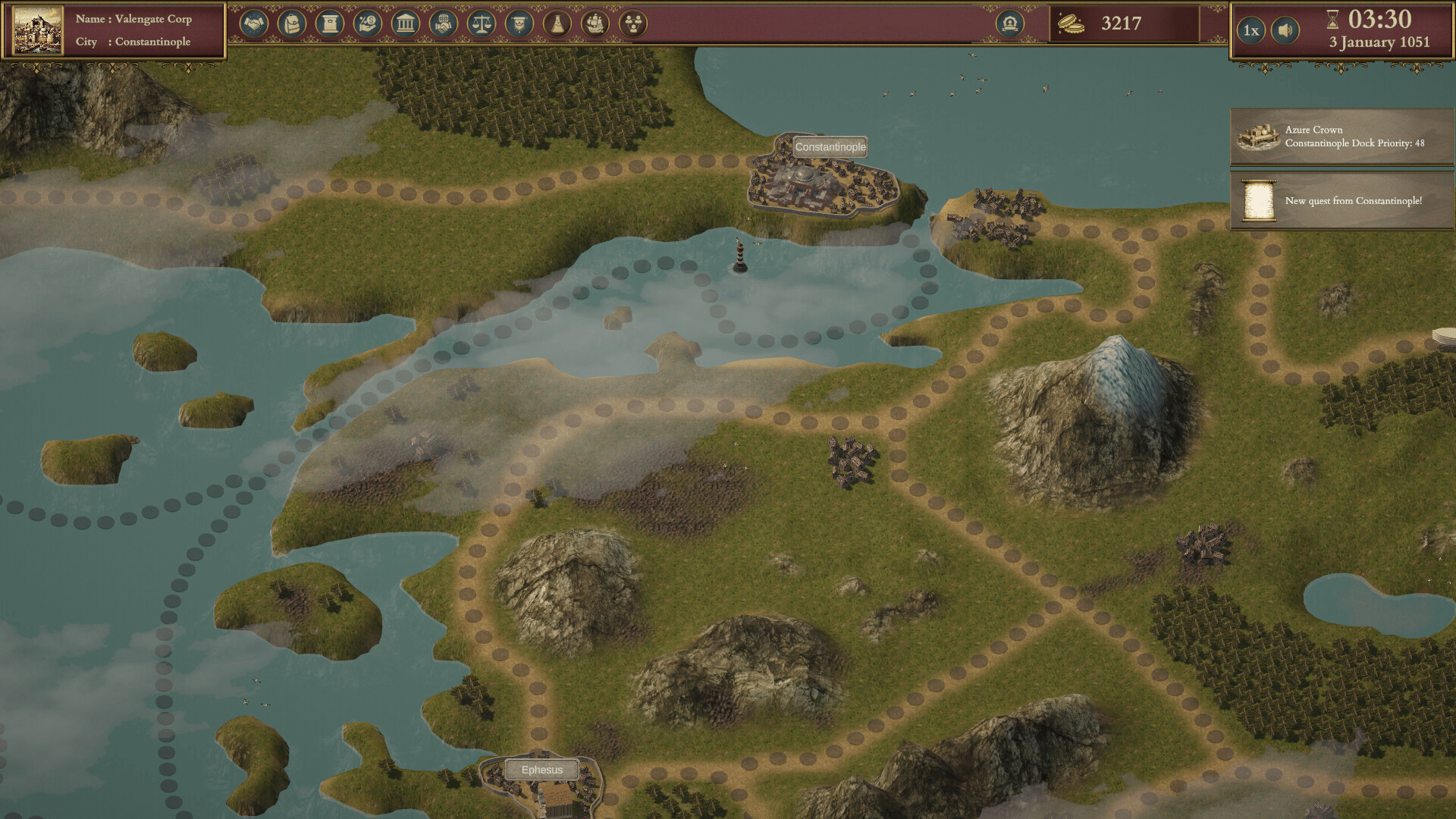Open the new quest from Constantinople notification
The image size is (1456, 819).
[x=1341, y=201]
